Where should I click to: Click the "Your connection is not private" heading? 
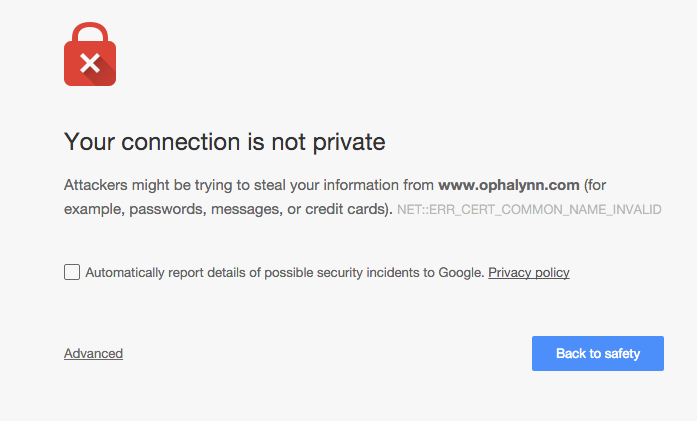tap(224, 142)
